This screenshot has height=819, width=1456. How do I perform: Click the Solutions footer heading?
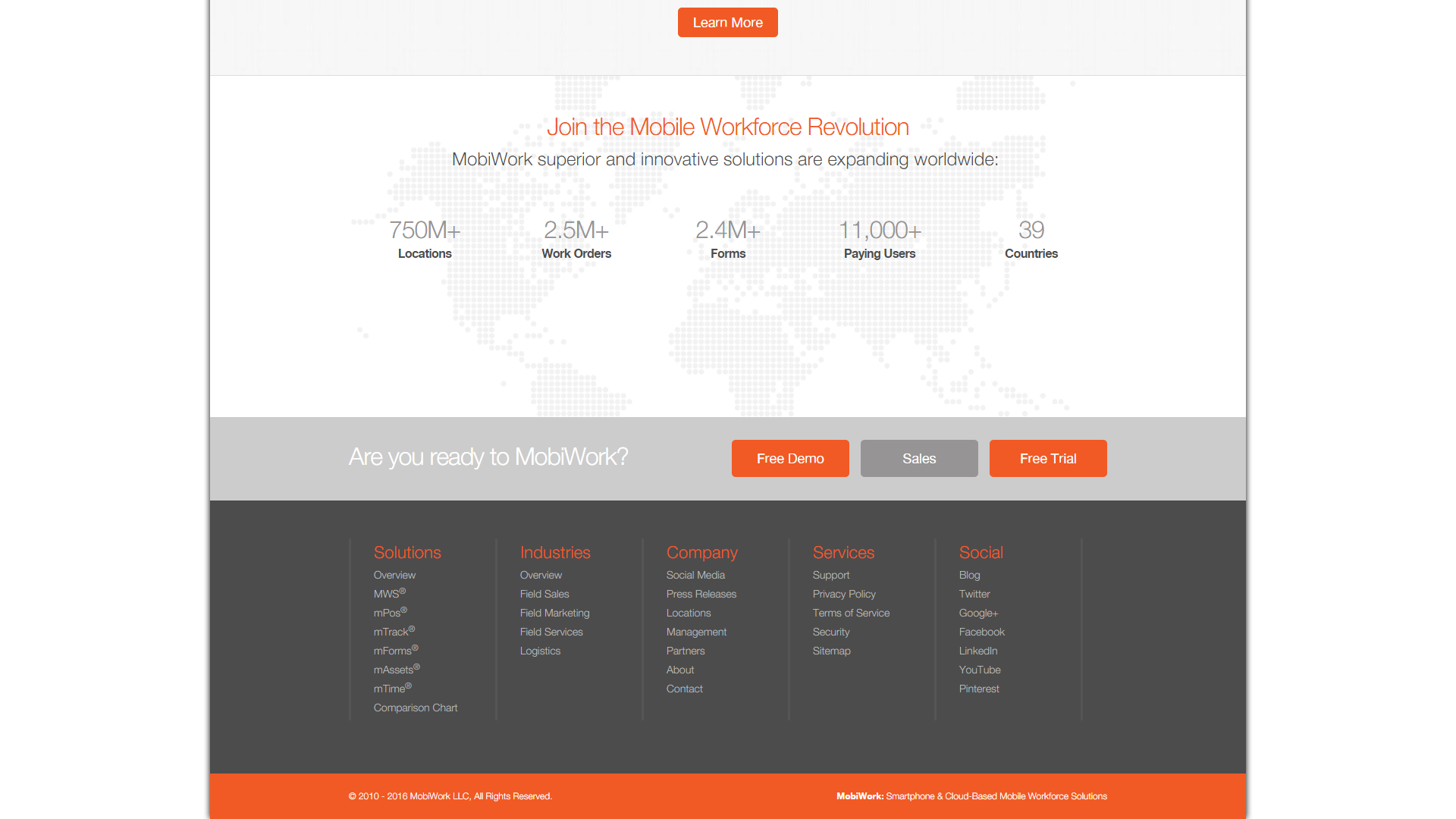point(407,553)
